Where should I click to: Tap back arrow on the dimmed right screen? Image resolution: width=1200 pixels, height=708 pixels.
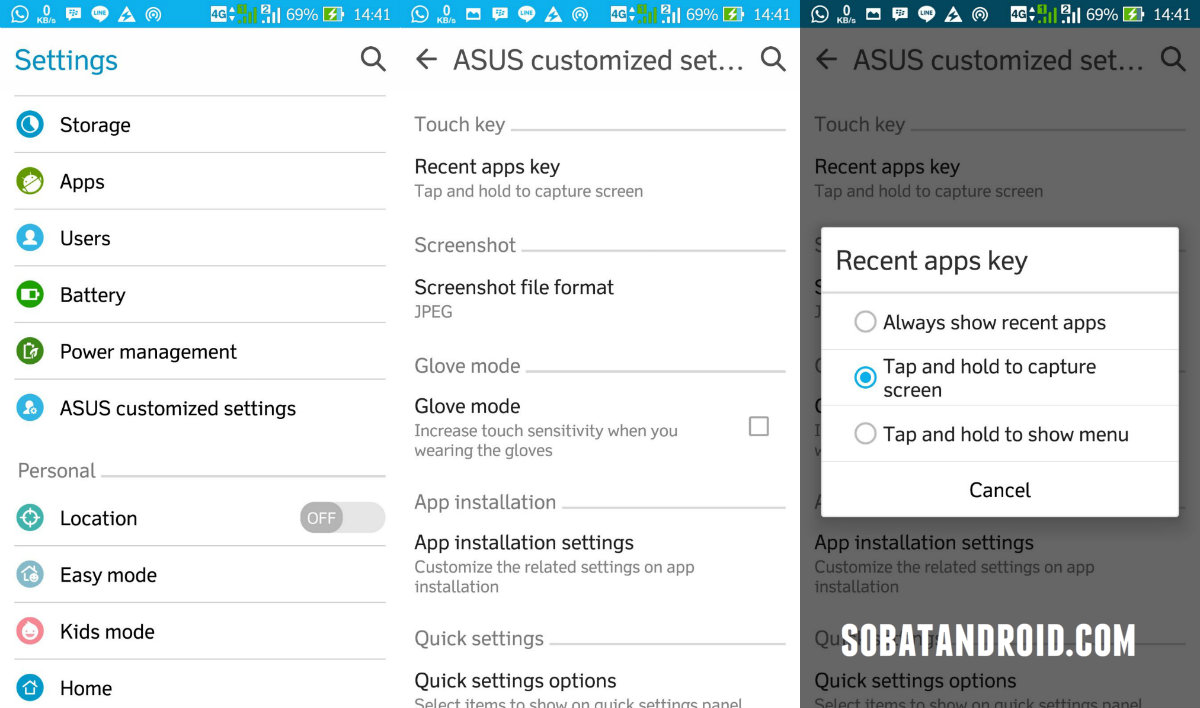pyautogui.click(x=826, y=60)
